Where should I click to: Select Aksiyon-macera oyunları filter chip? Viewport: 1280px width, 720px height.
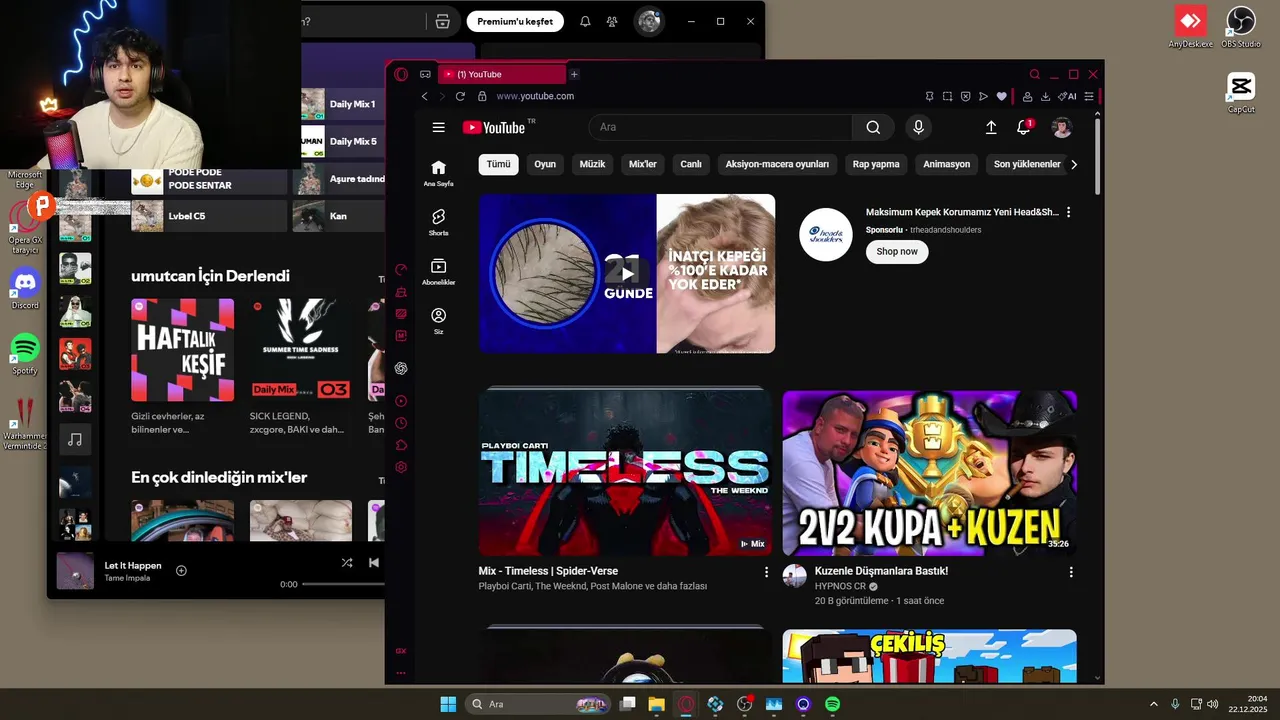777,164
